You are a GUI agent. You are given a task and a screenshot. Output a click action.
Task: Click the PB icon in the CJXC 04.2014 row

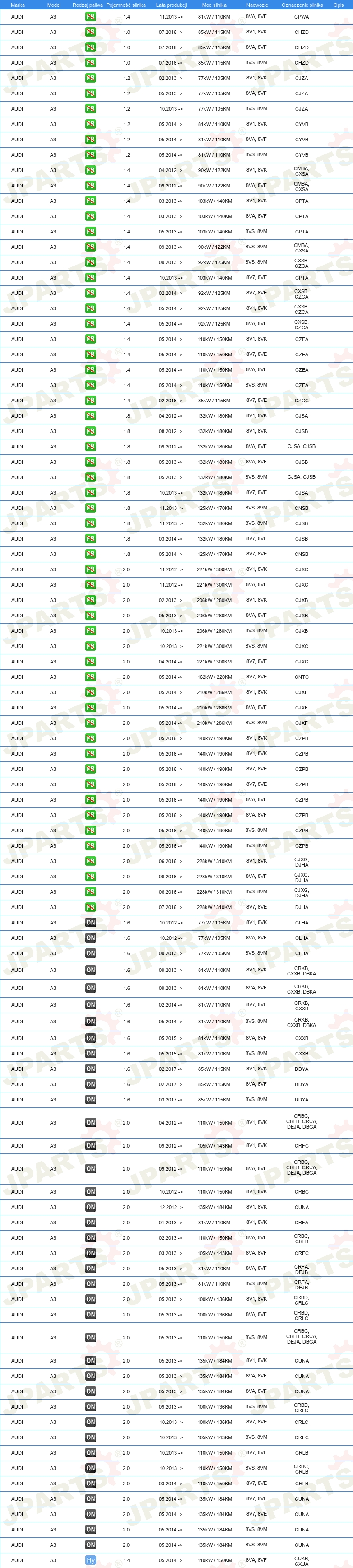(90, 662)
